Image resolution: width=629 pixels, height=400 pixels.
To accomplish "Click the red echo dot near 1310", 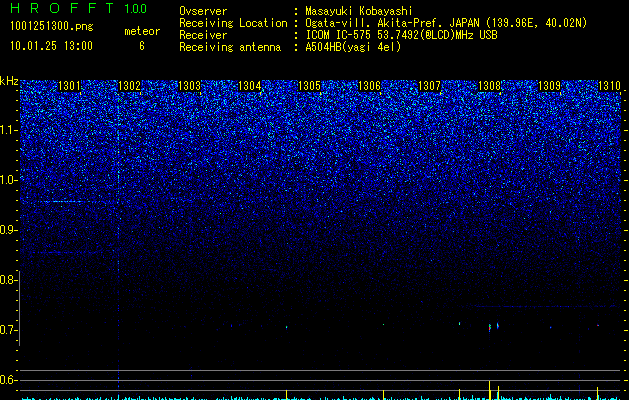I will 598,325.
